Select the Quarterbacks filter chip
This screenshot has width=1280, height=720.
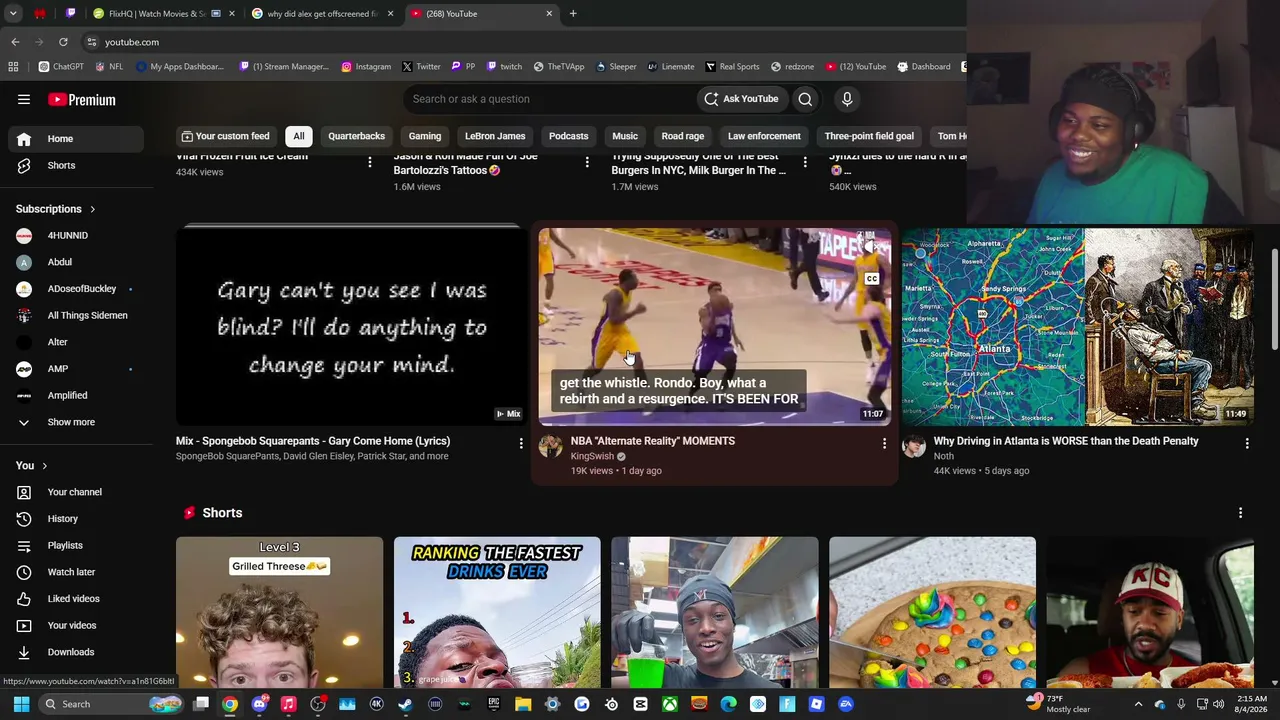pyautogui.click(x=357, y=136)
